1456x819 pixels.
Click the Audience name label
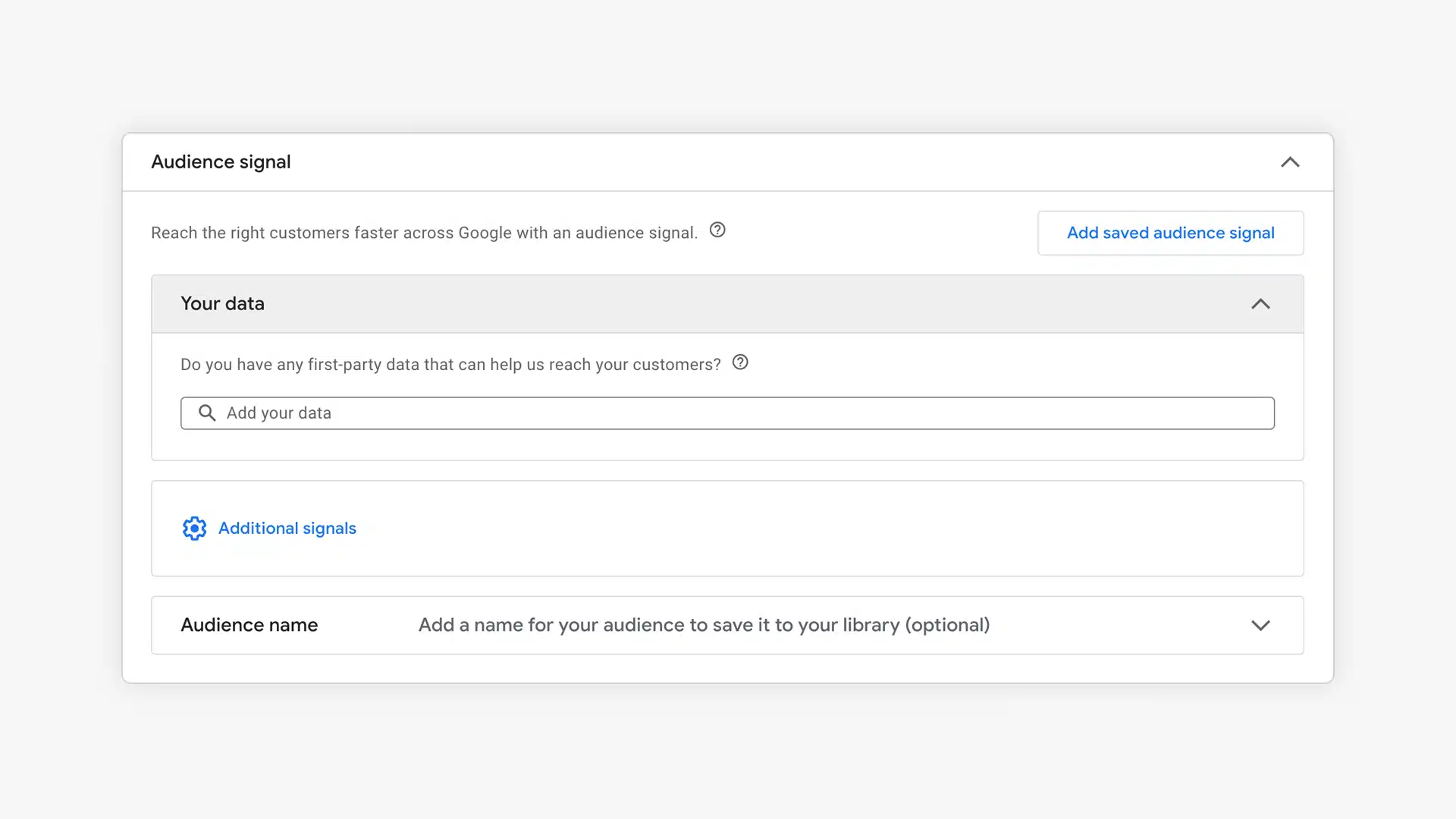click(249, 625)
